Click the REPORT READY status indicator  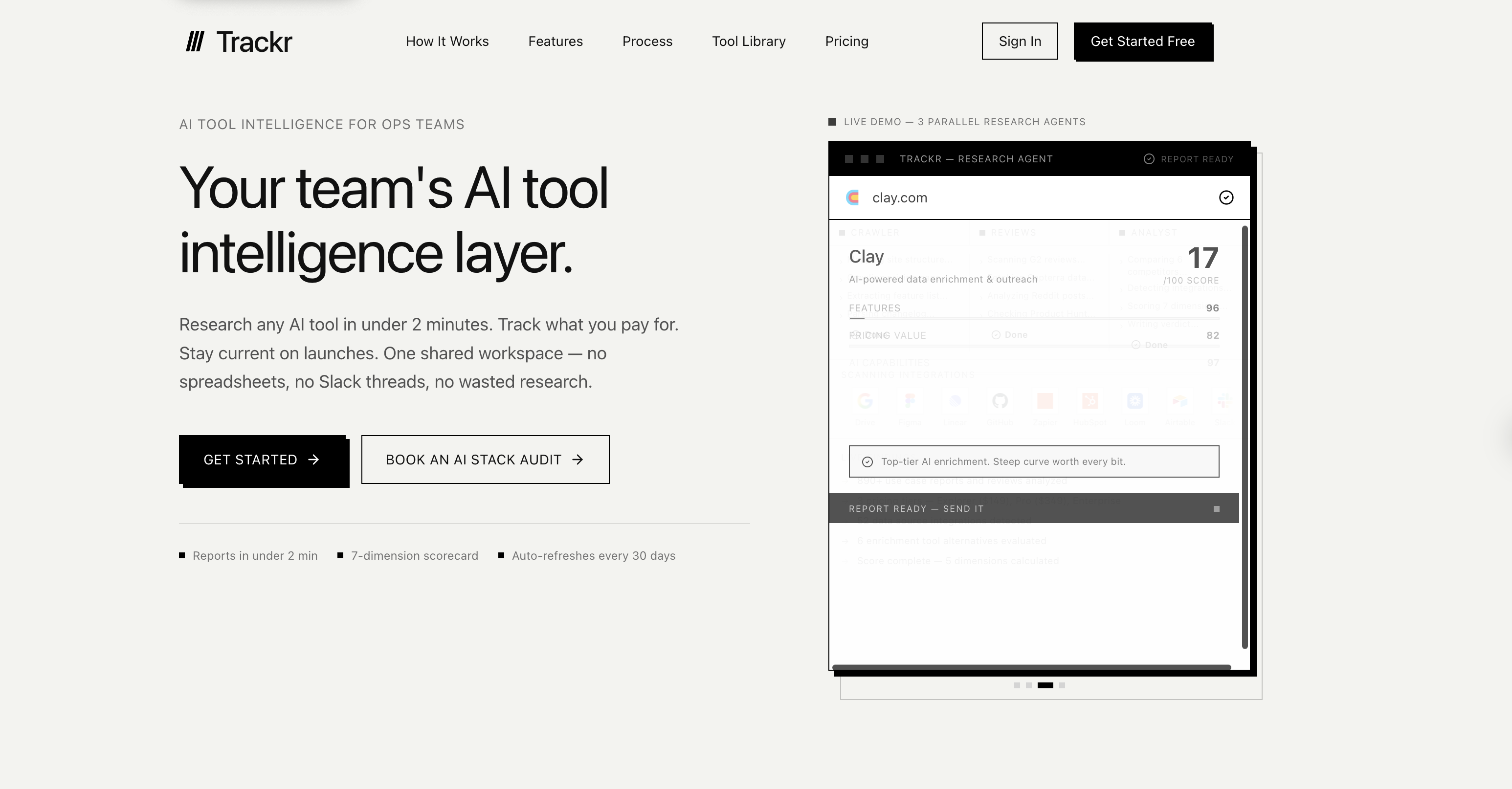tap(1189, 159)
